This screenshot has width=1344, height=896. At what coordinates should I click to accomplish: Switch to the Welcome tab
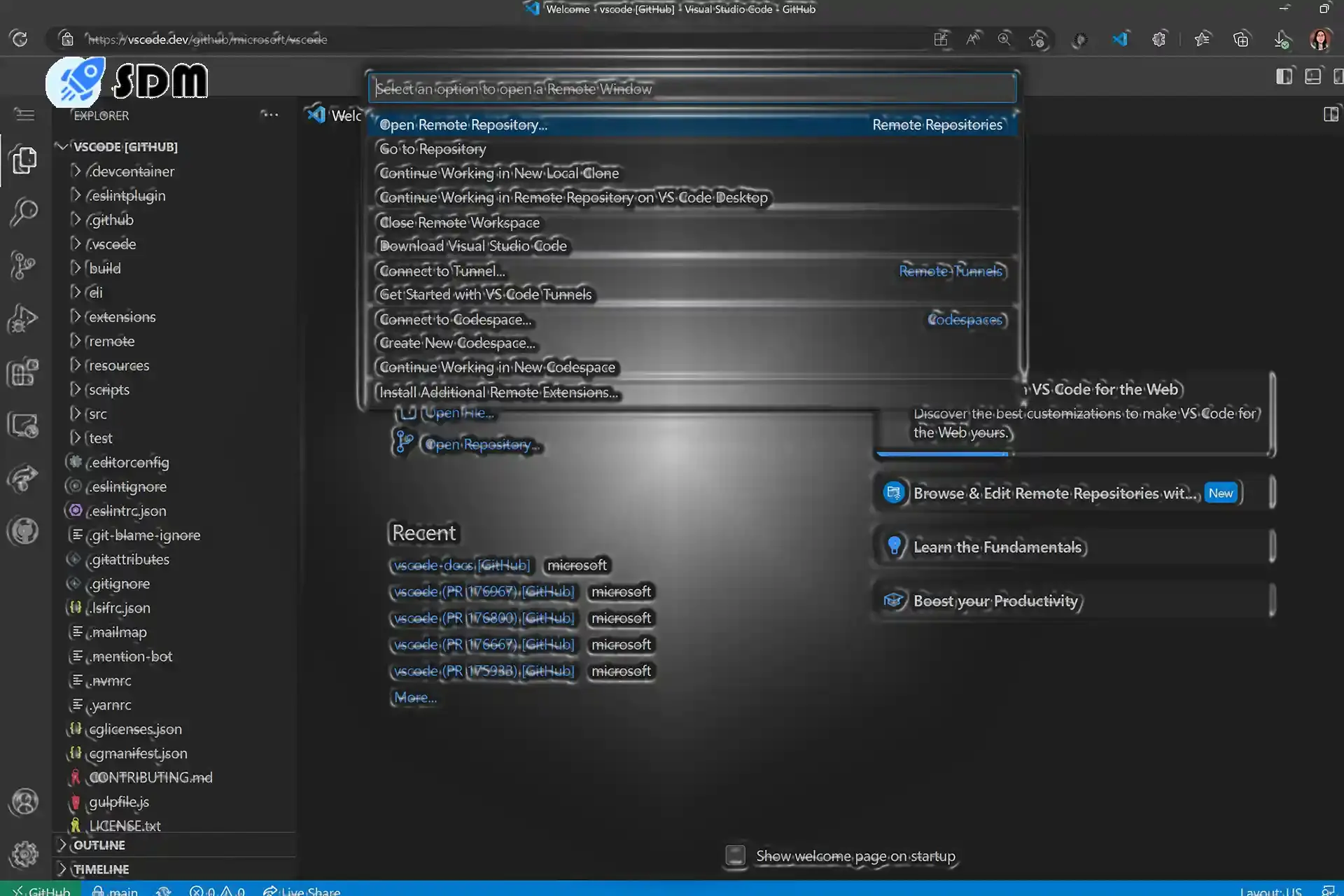335,115
